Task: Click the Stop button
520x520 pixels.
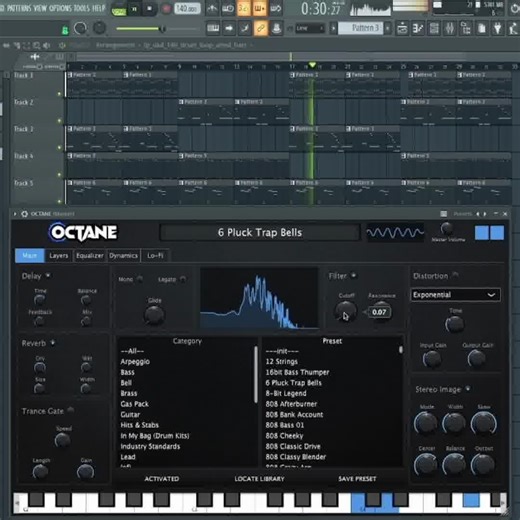Action: (x=150, y=9)
